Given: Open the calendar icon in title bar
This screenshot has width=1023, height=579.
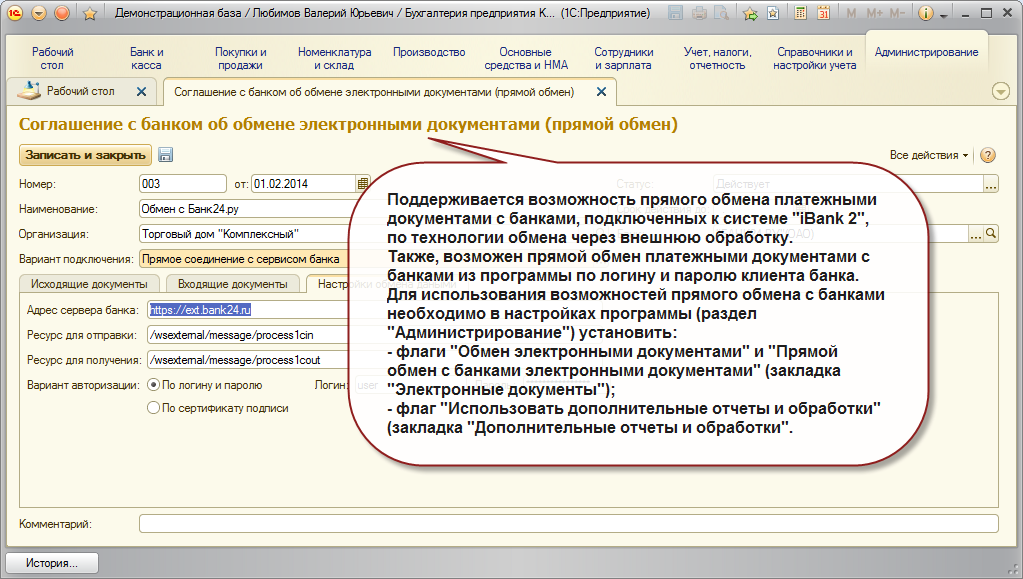Looking at the screenshot, I should coord(823,14).
